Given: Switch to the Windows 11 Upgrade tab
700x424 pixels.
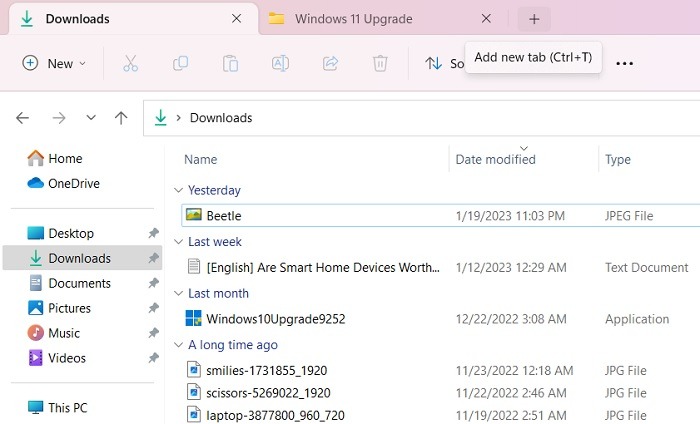Looking at the screenshot, I should click(353, 19).
